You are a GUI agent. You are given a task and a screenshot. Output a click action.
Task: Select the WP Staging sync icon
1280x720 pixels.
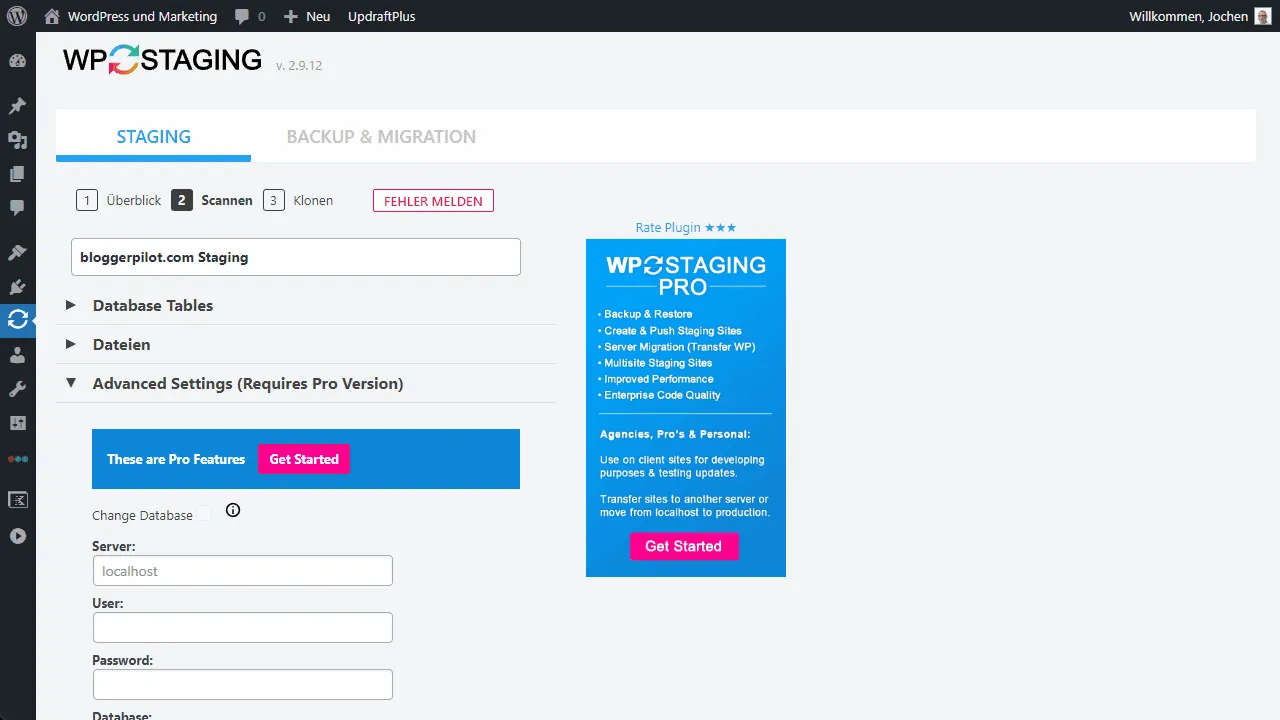click(17, 320)
